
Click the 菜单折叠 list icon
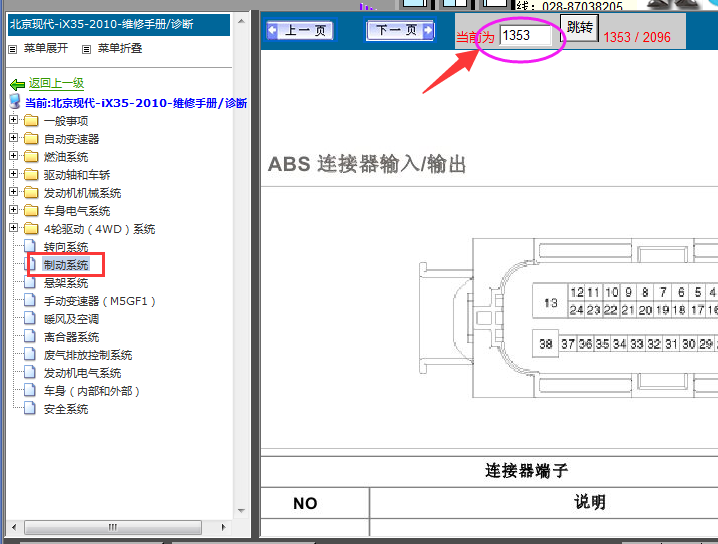point(86,49)
